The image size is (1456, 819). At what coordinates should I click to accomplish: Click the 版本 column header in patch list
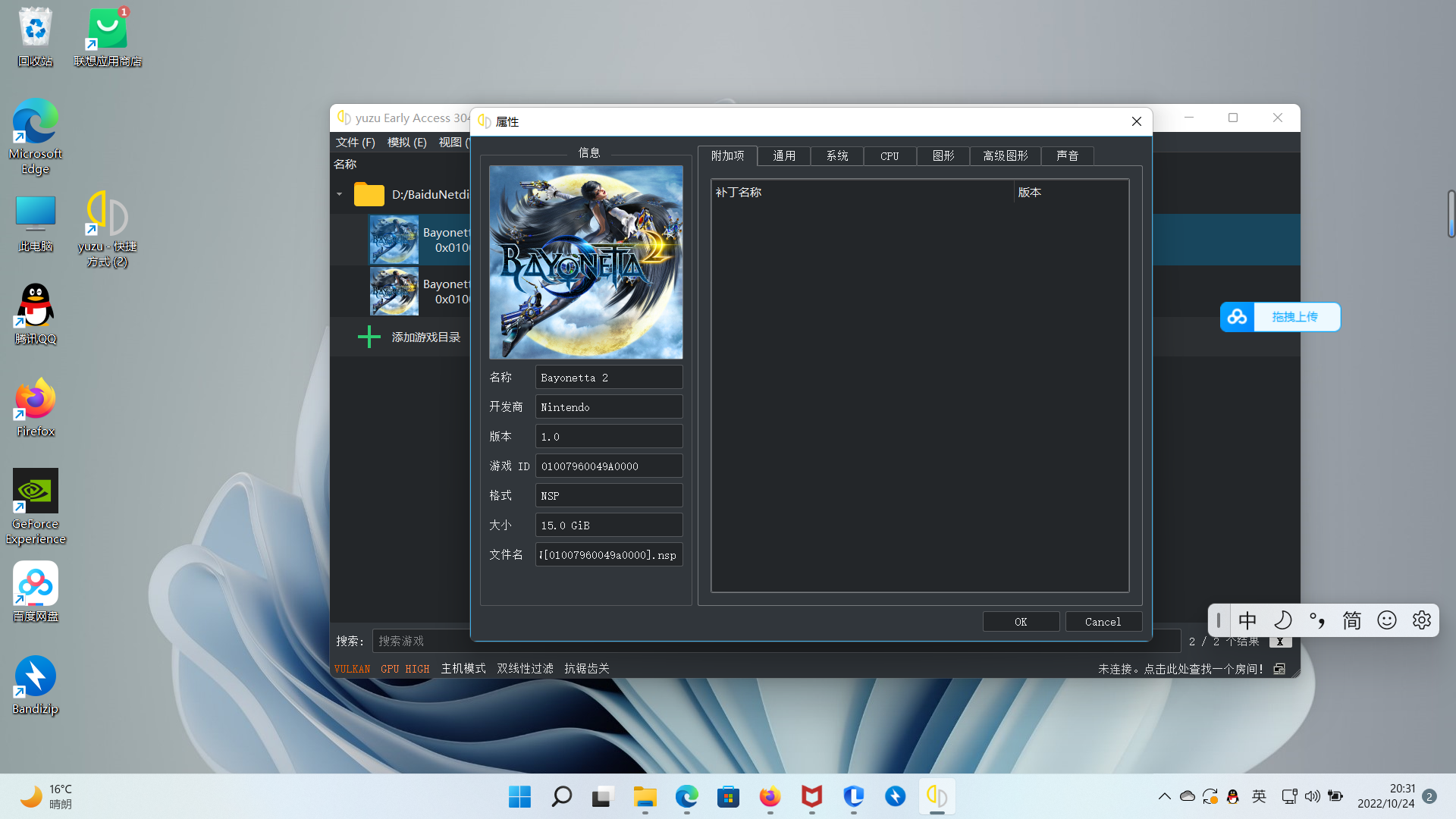tap(1071, 193)
